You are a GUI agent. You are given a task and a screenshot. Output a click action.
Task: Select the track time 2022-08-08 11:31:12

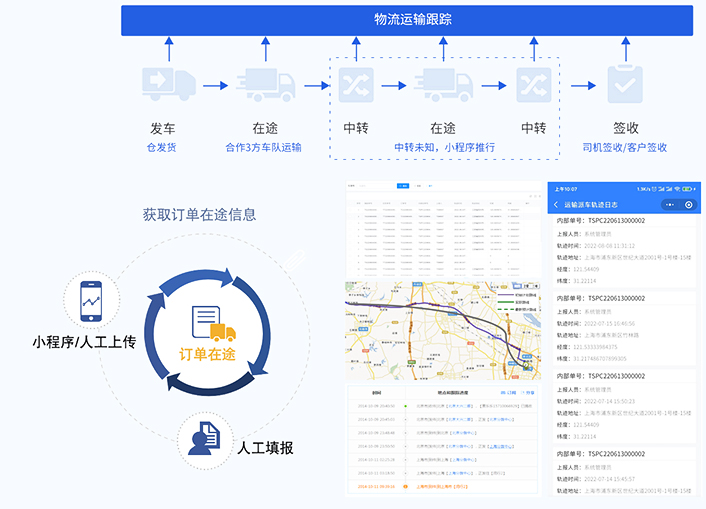(609, 246)
